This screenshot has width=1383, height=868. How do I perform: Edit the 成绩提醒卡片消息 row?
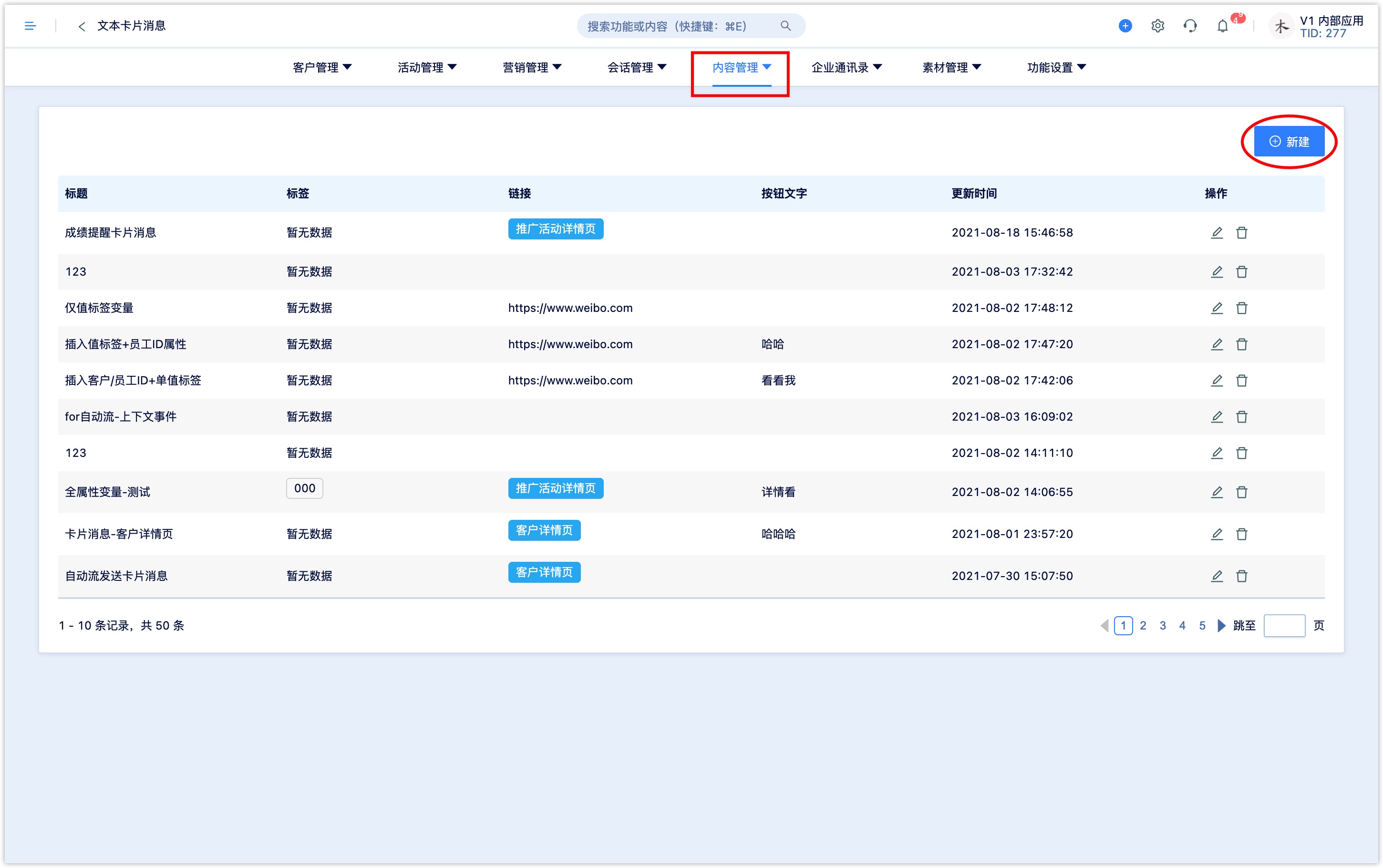(x=1217, y=233)
